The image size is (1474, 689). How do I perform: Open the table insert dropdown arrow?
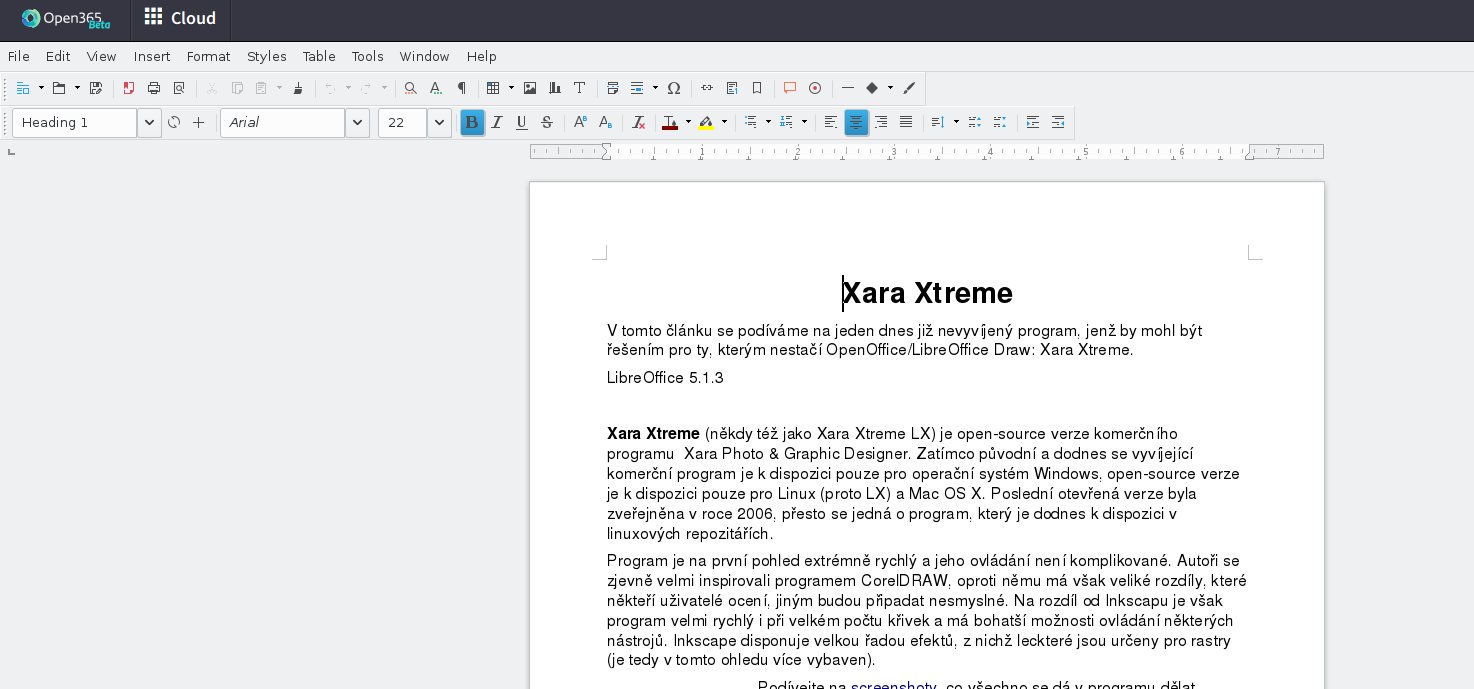(511, 88)
